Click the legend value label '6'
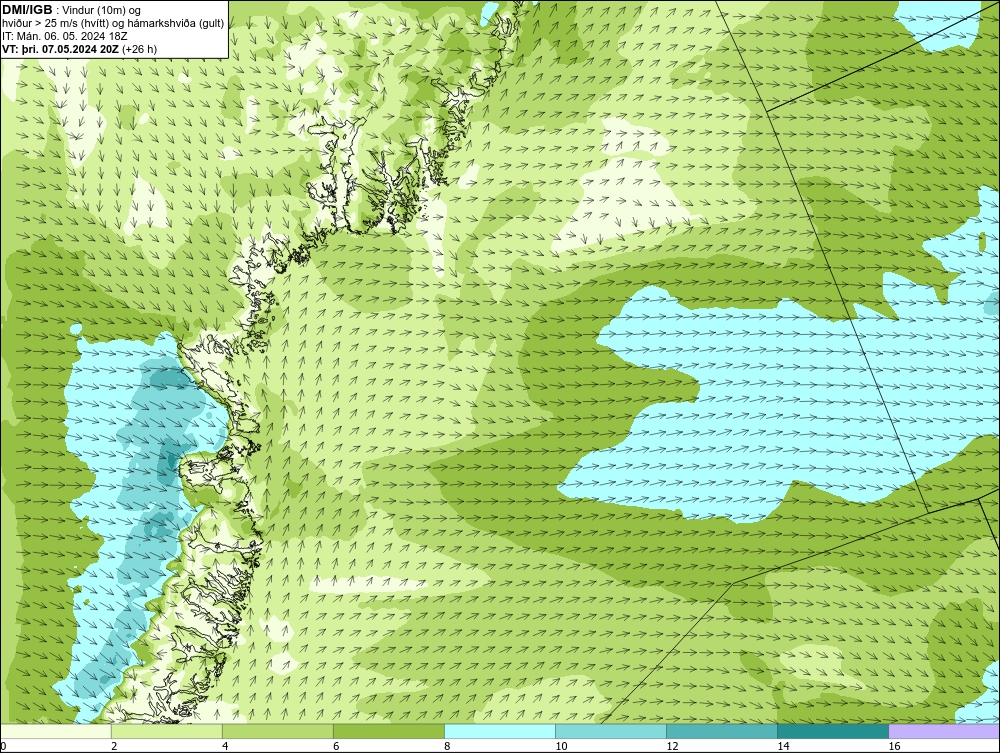 coord(336,746)
